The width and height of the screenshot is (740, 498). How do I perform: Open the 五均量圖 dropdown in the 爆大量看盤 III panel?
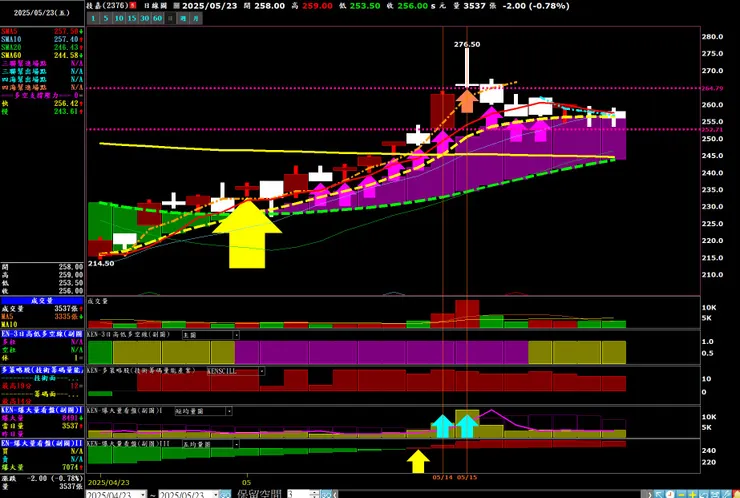click(x=210, y=444)
